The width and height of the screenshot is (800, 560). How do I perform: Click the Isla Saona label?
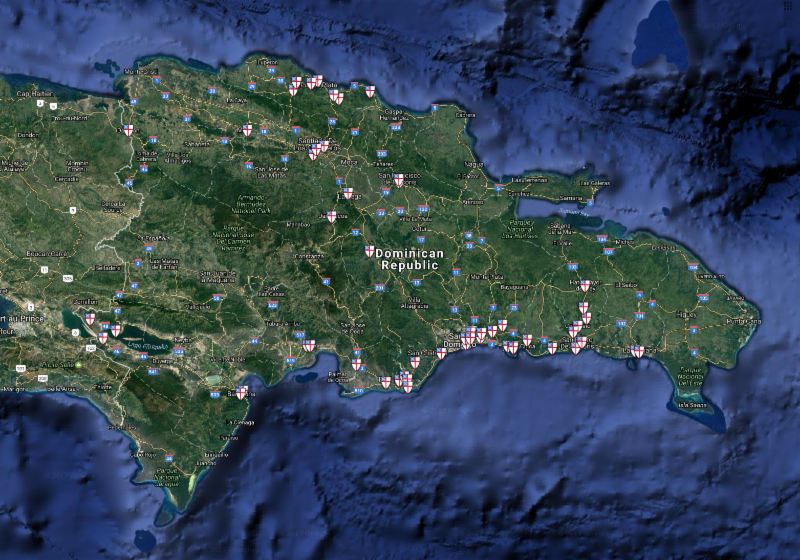point(693,405)
